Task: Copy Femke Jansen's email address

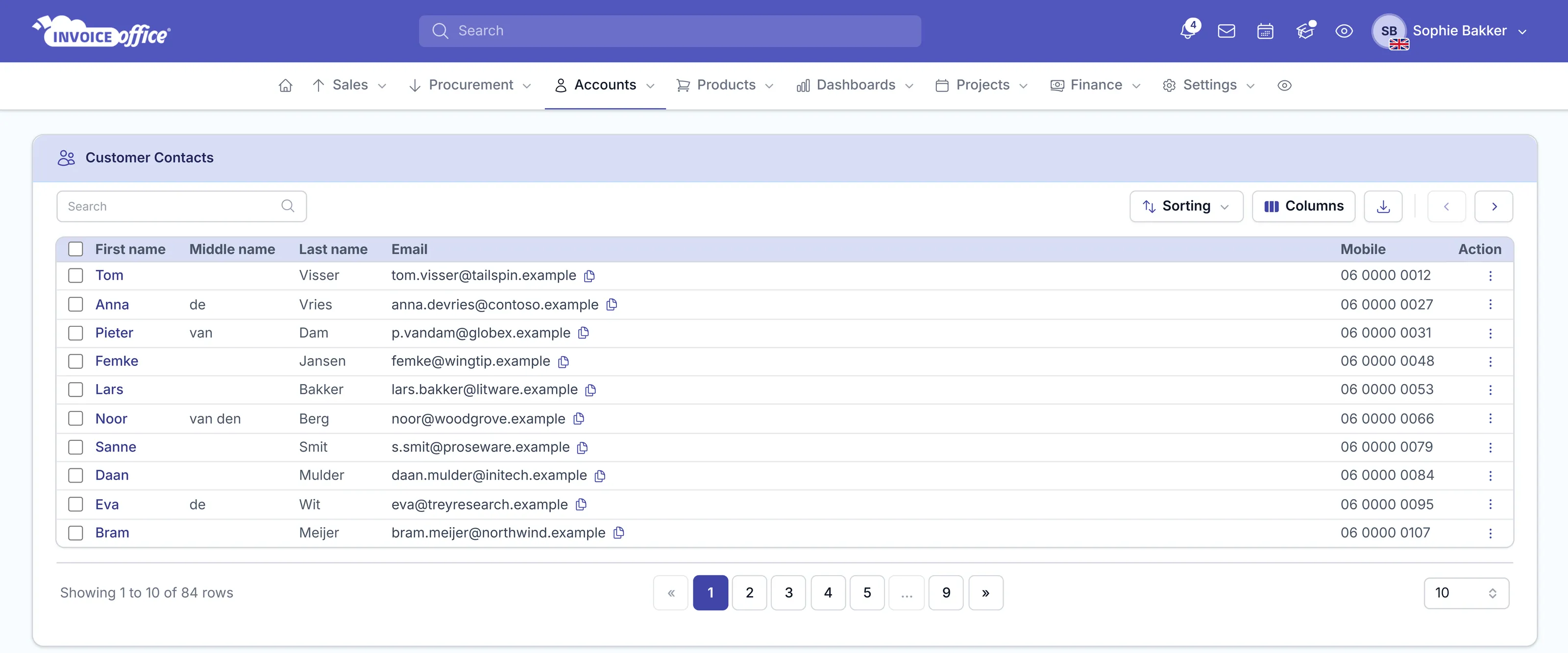Action: point(563,362)
